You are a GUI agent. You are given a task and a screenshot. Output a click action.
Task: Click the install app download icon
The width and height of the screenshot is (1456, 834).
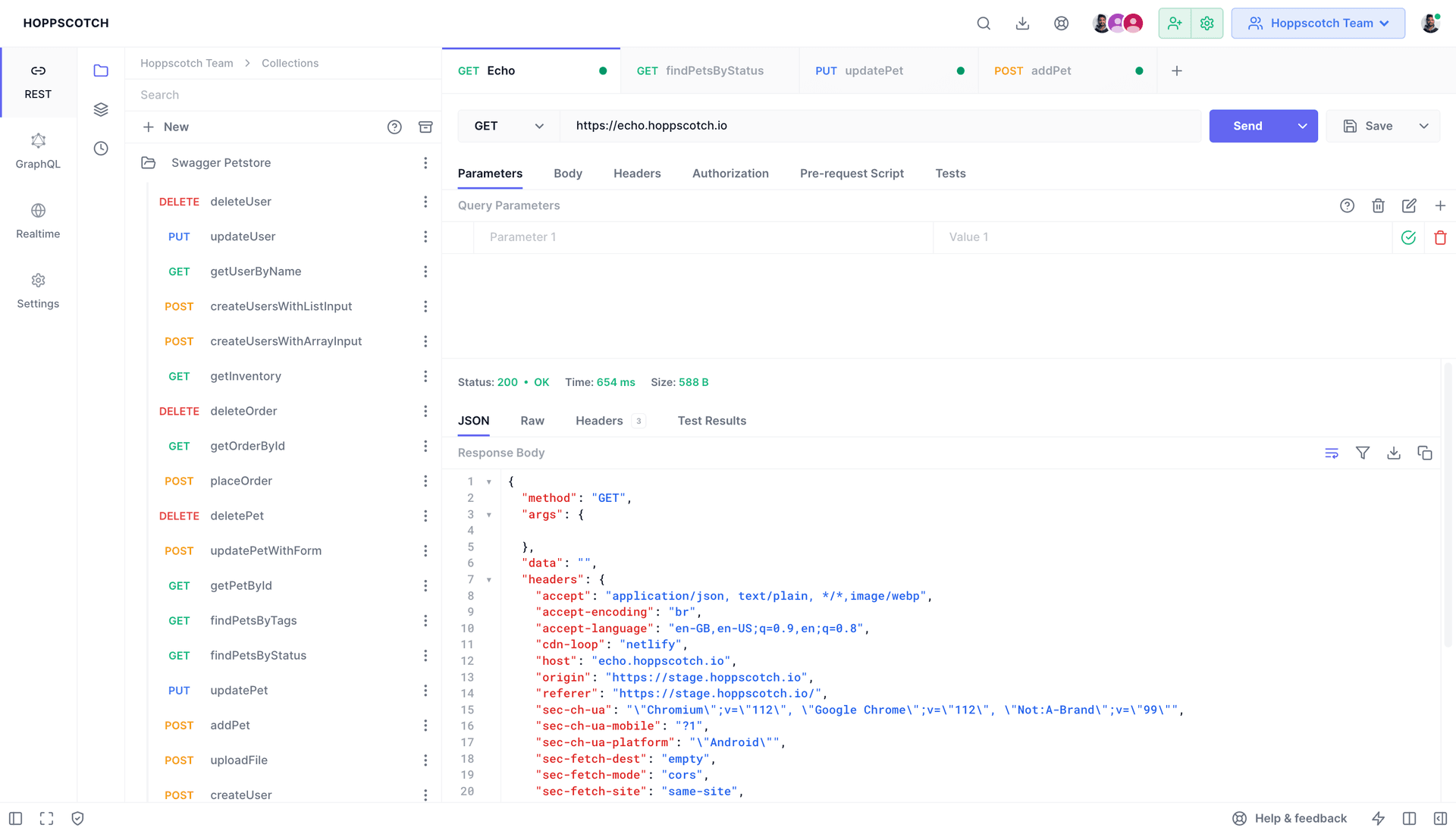pyautogui.click(x=1022, y=24)
